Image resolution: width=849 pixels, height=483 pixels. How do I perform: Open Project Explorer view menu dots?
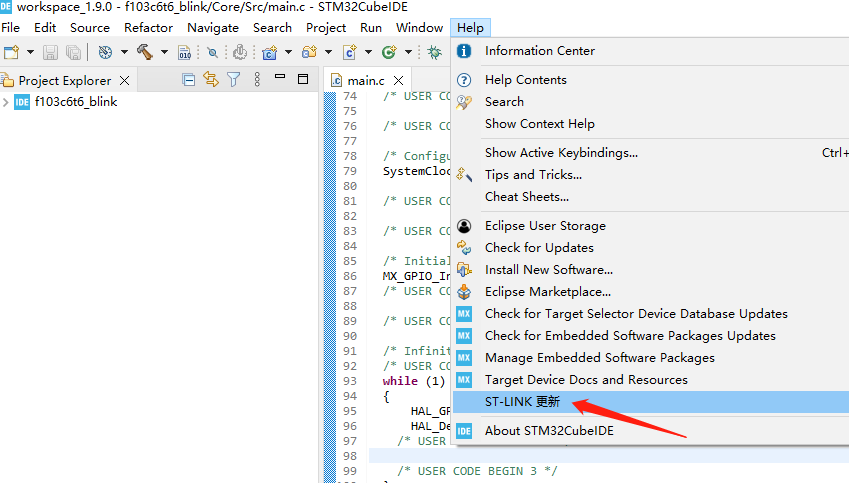(257, 80)
